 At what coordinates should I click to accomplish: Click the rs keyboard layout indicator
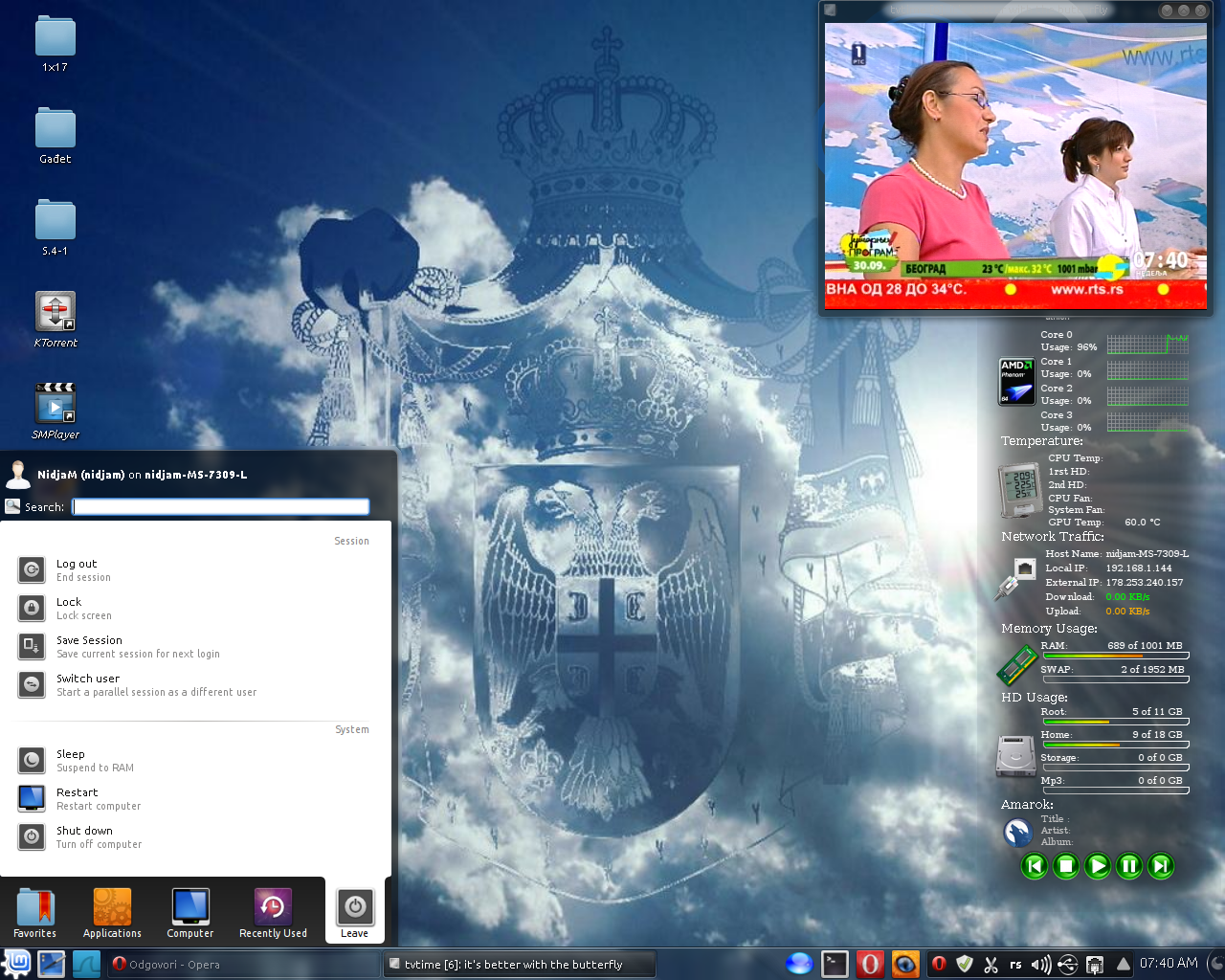[1015, 965]
